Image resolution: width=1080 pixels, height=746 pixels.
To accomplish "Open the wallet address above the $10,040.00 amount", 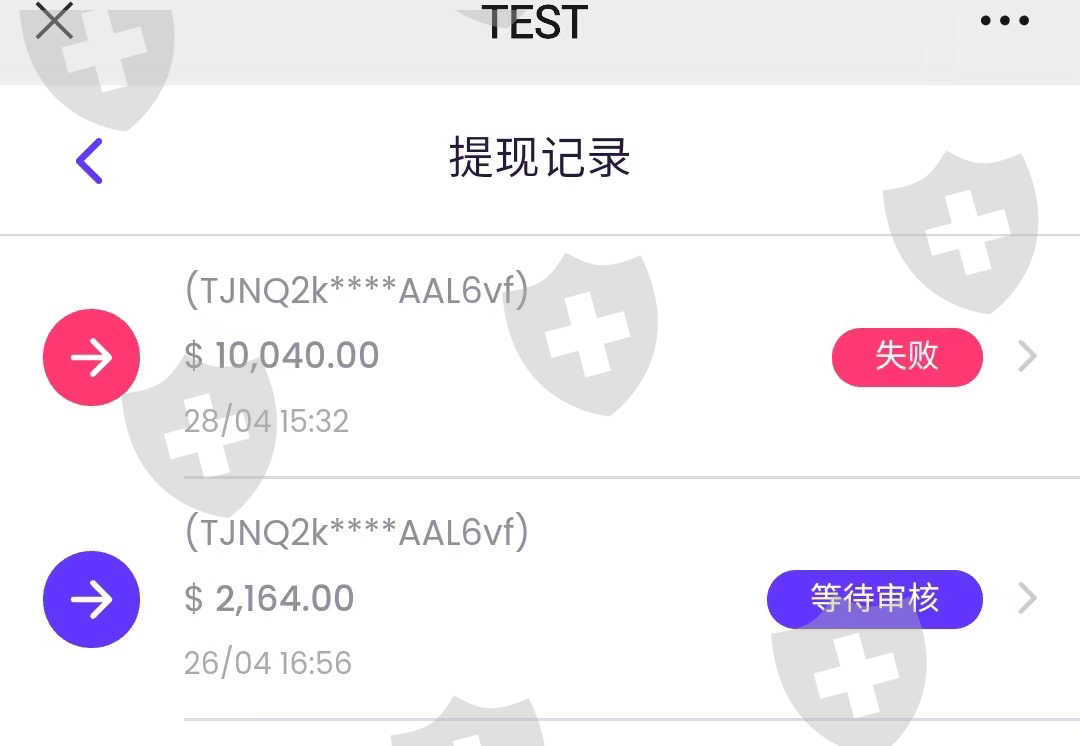I will 356,291.
